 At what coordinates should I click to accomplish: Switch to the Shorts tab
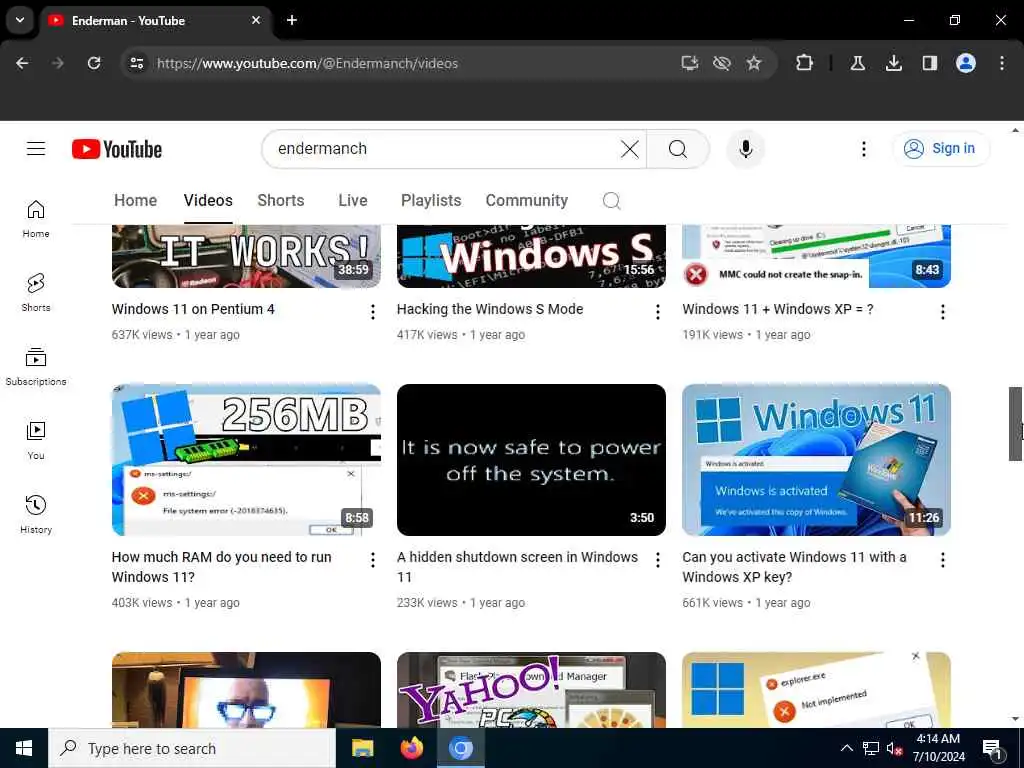(x=281, y=200)
